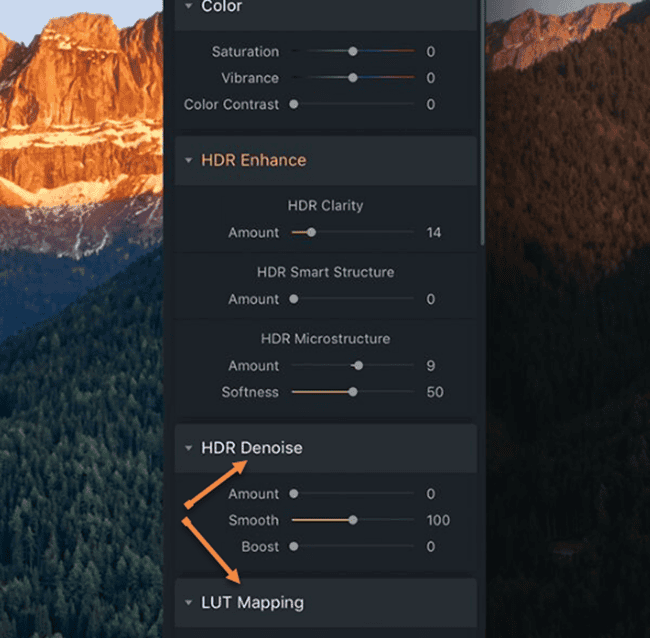Click the Saturation label
Image resolution: width=650 pixels, height=638 pixels.
pyautogui.click(x=245, y=51)
